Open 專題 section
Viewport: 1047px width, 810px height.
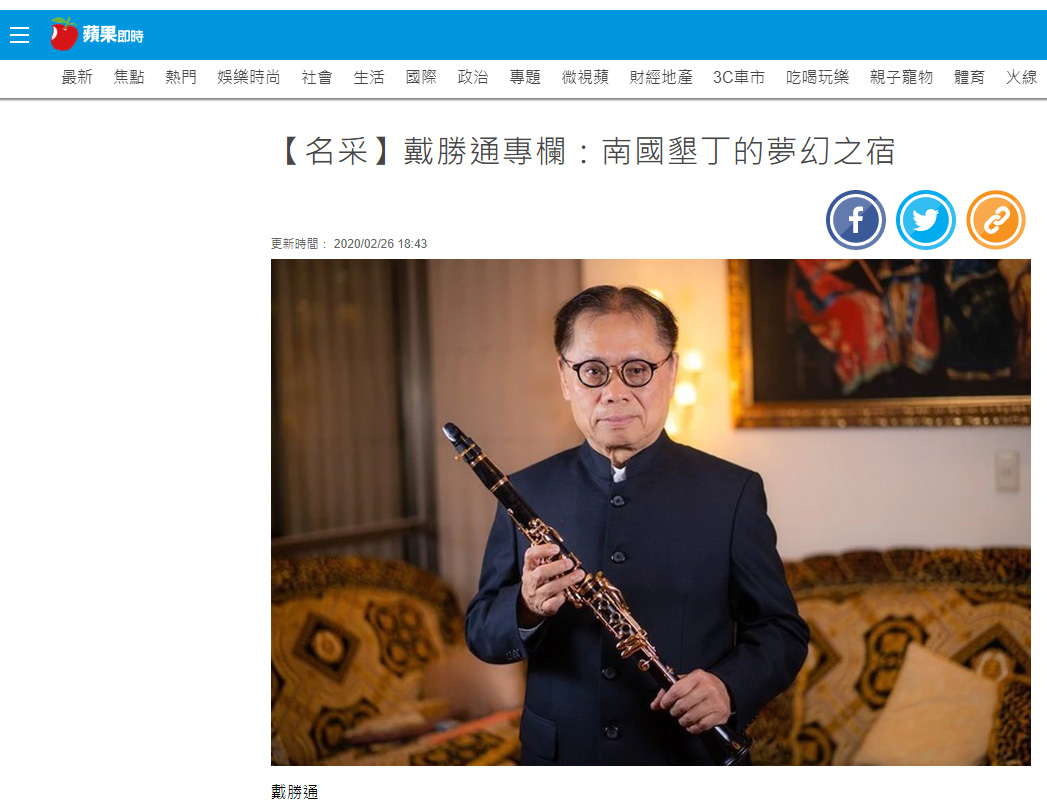coord(525,77)
